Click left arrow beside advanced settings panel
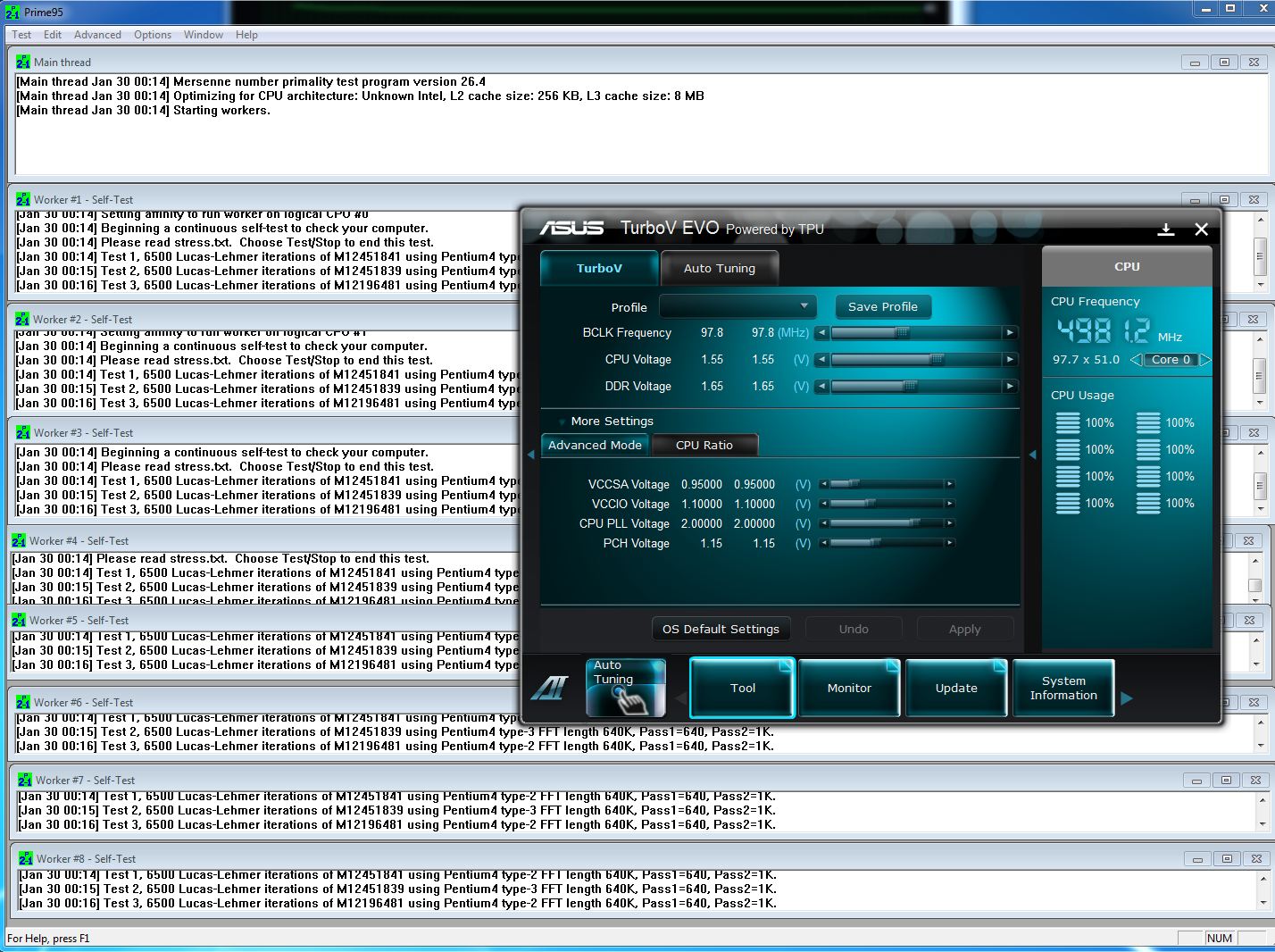The image size is (1275, 952). tap(530, 455)
